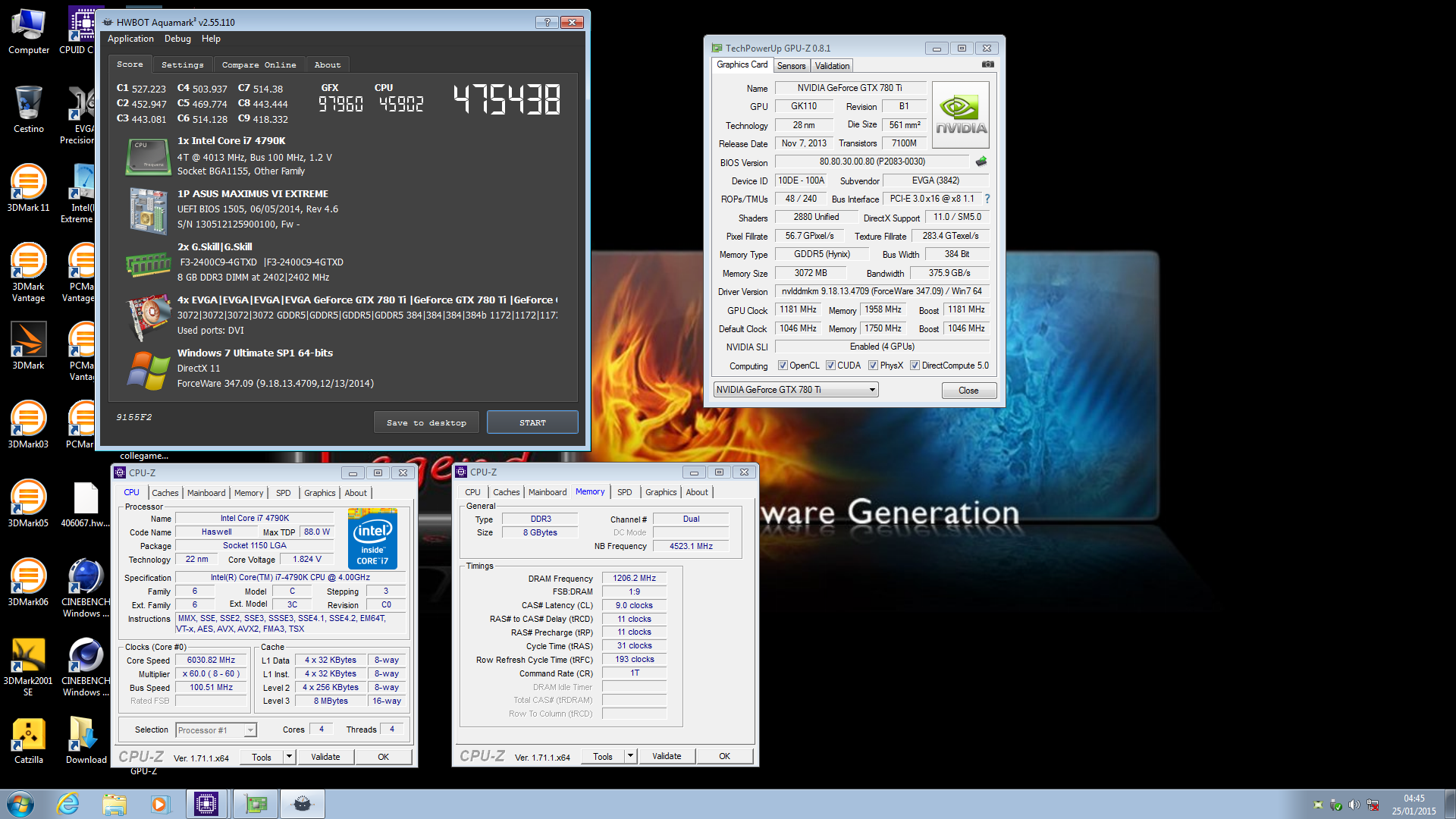Click the Driver Version field in GPU-Z
The image size is (1456, 819).
tap(881, 291)
